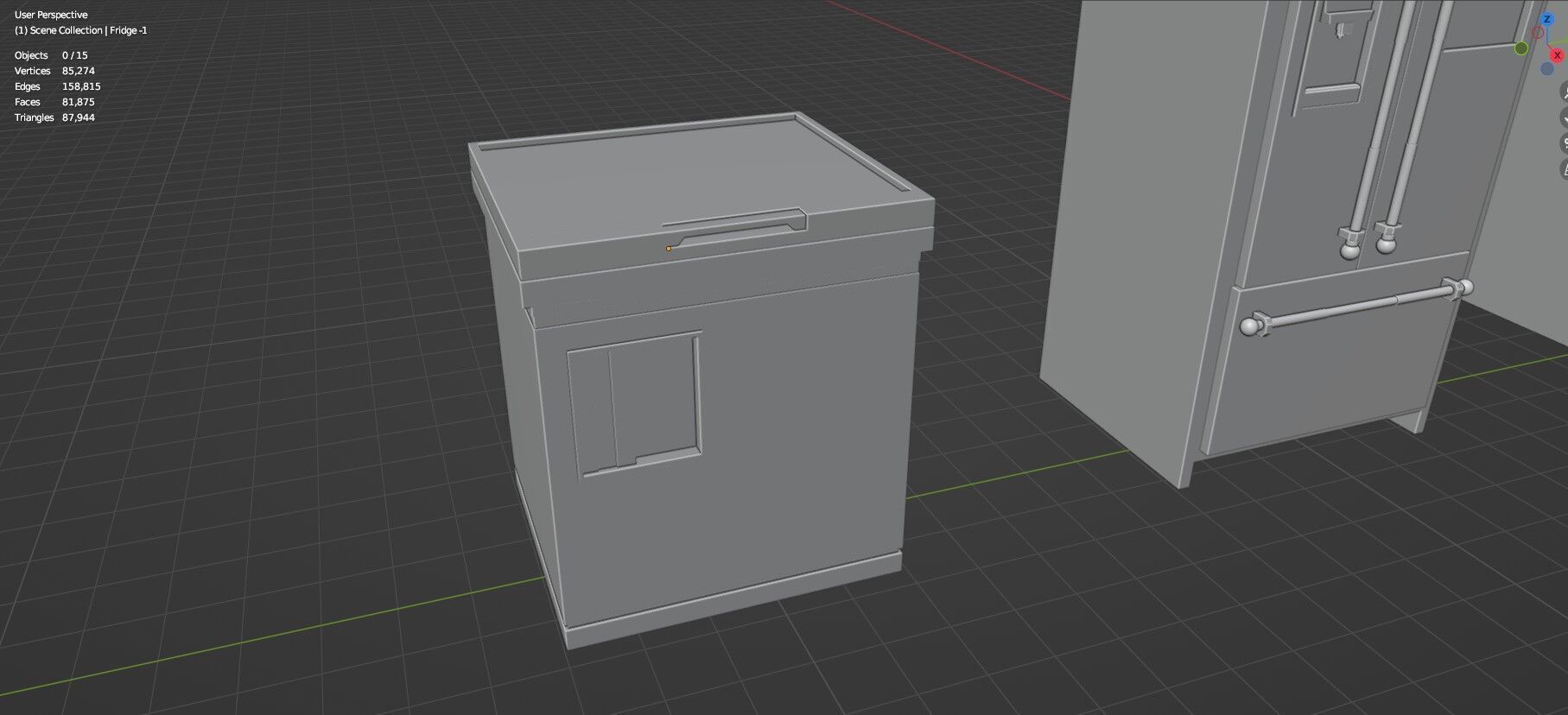This screenshot has height=715, width=1568.
Task: Click the red X axis gizmo ball
Action: [1557, 55]
